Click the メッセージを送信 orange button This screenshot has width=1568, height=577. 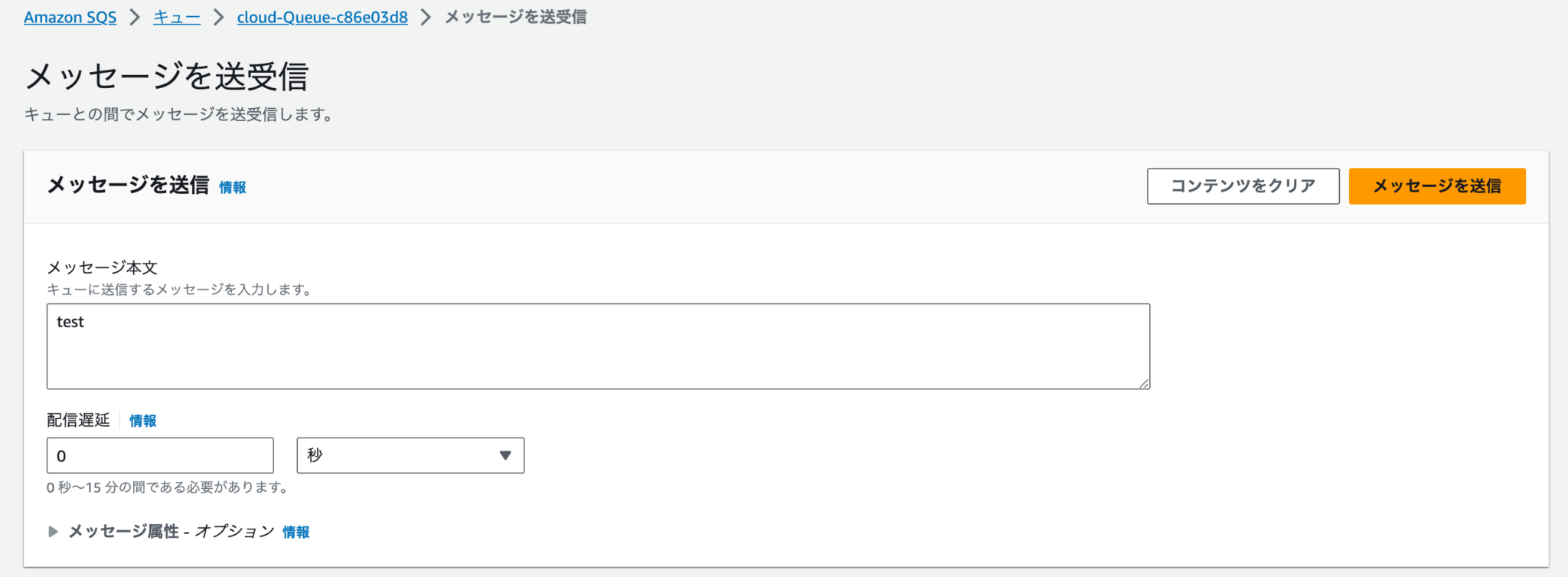(x=1436, y=185)
